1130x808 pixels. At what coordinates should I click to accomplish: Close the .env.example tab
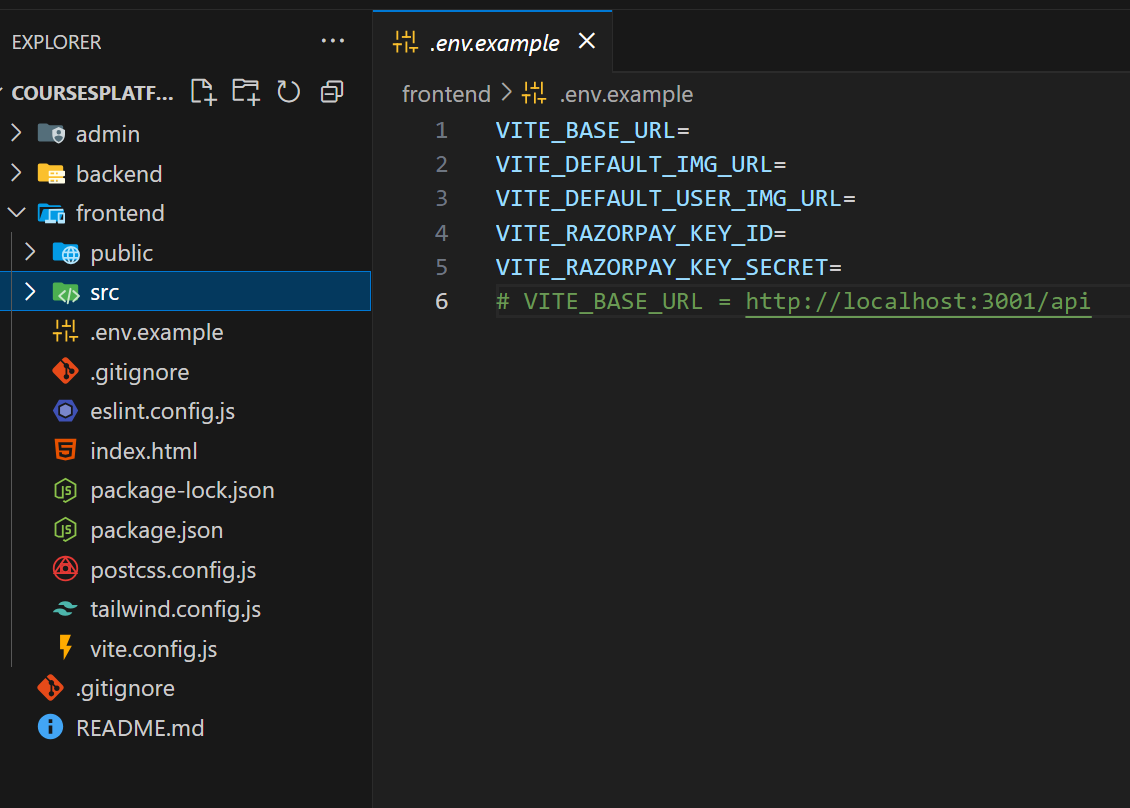coord(587,41)
